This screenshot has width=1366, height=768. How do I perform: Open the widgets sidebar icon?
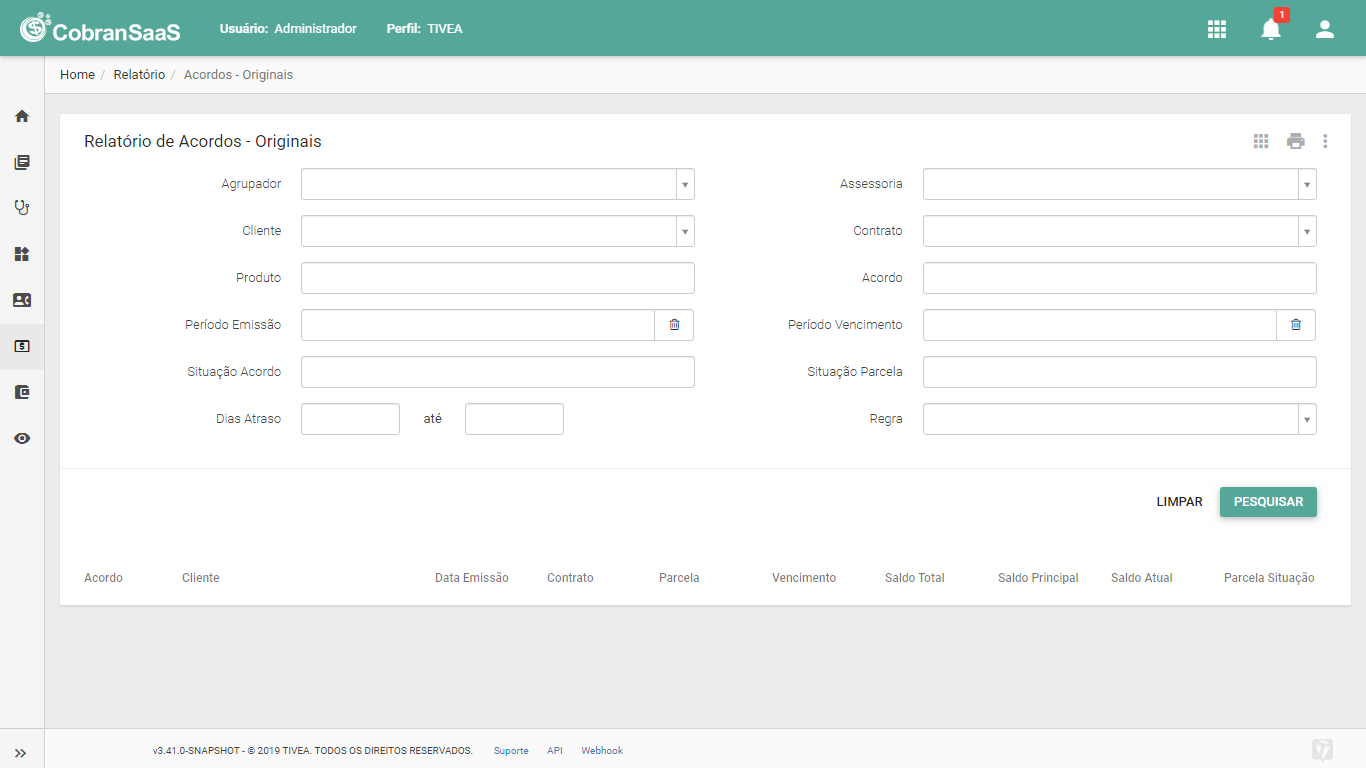(22, 254)
